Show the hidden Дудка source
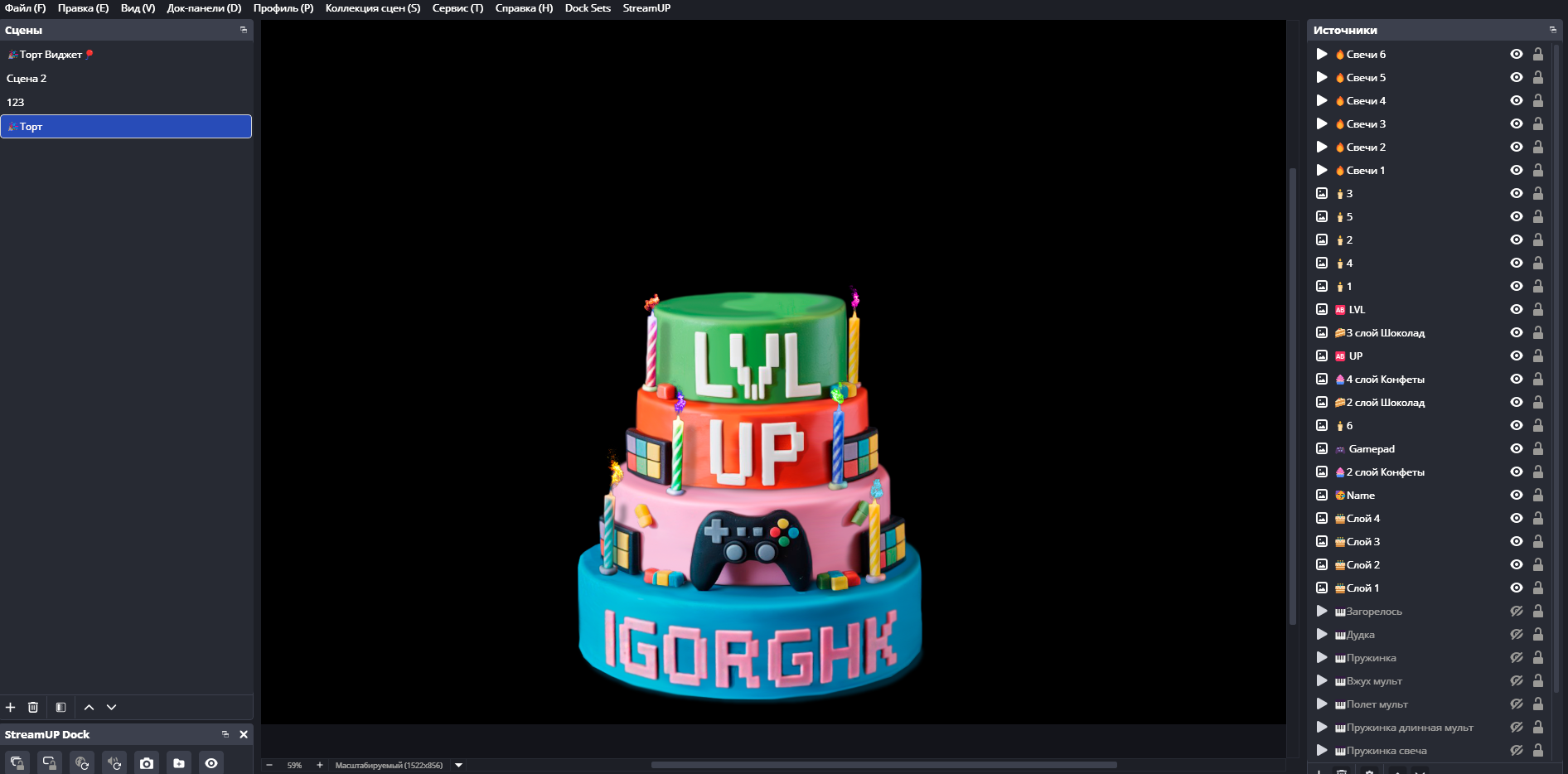The height and width of the screenshot is (774, 1568). pyautogui.click(x=1516, y=634)
